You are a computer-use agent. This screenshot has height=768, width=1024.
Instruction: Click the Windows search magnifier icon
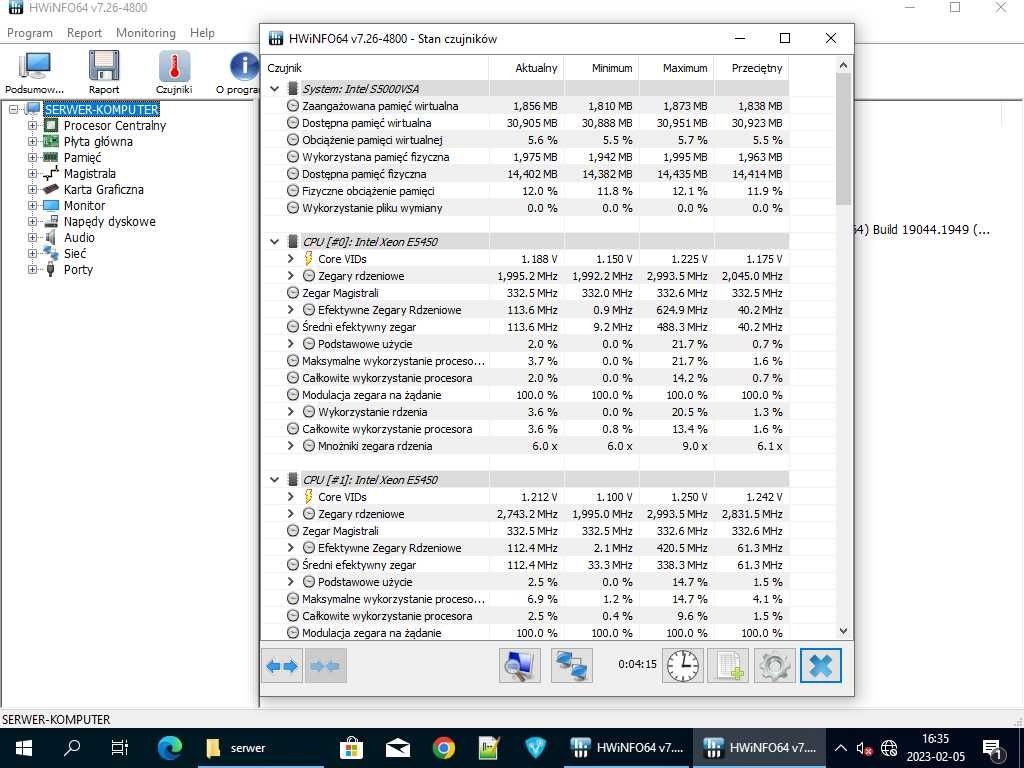72,748
